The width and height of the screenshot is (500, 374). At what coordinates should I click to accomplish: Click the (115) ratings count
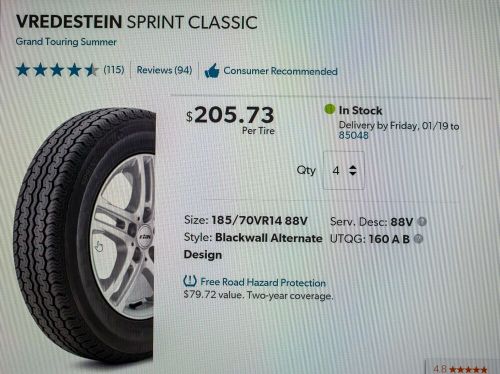(114, 70)
